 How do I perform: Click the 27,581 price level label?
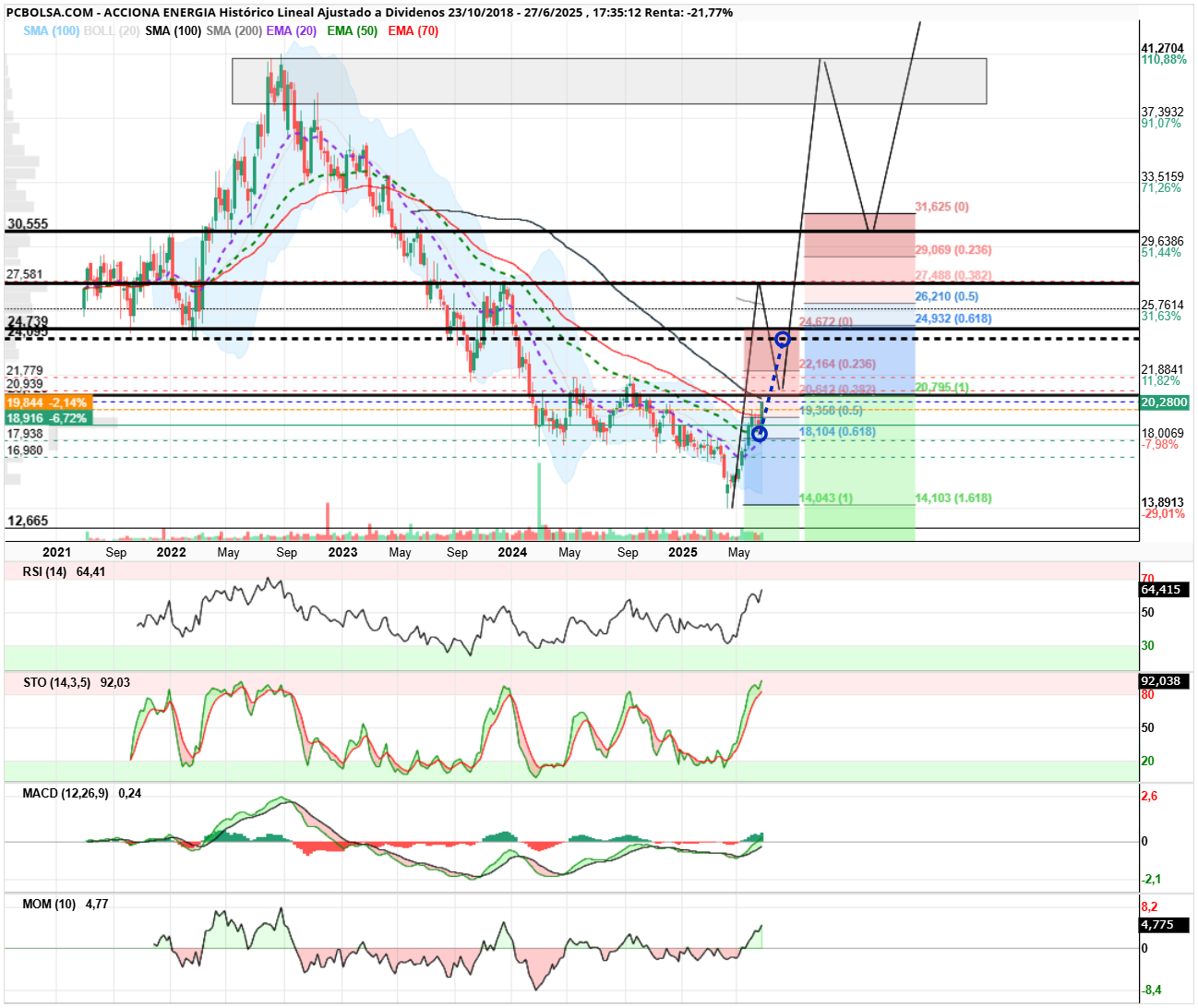coord(25,274)
